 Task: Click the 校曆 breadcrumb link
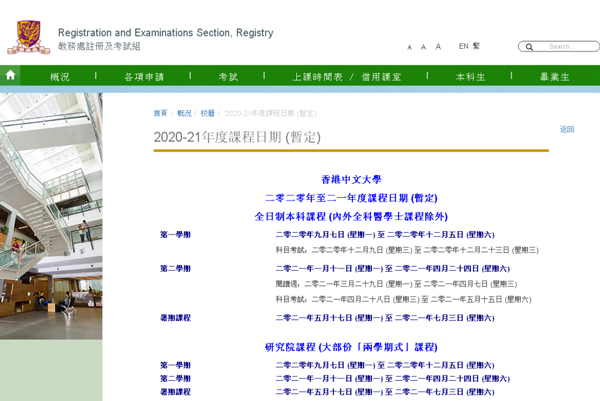pos(207,113)
